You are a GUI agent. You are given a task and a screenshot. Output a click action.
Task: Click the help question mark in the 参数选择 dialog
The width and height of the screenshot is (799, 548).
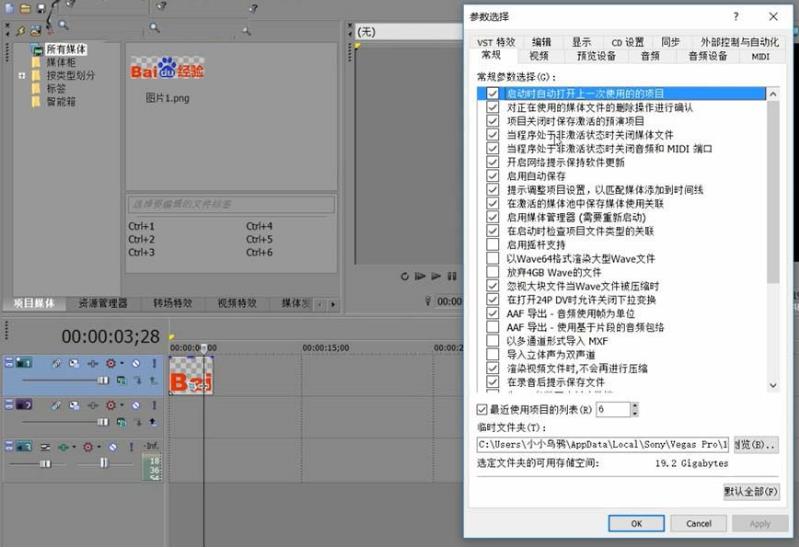(735, 16)
